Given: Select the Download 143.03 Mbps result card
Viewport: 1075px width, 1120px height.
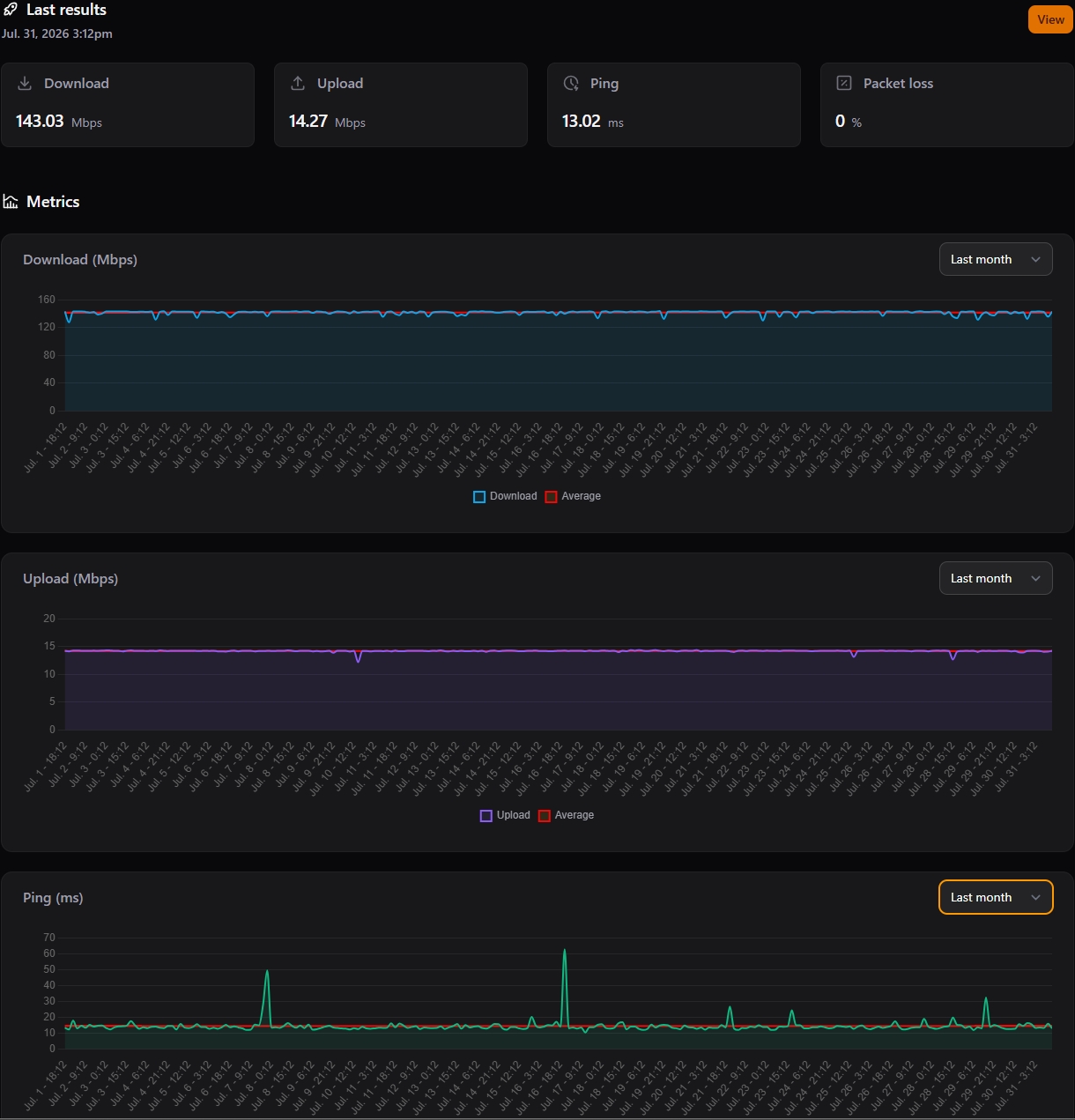Looking at the screenshot, I should point(128,105).
